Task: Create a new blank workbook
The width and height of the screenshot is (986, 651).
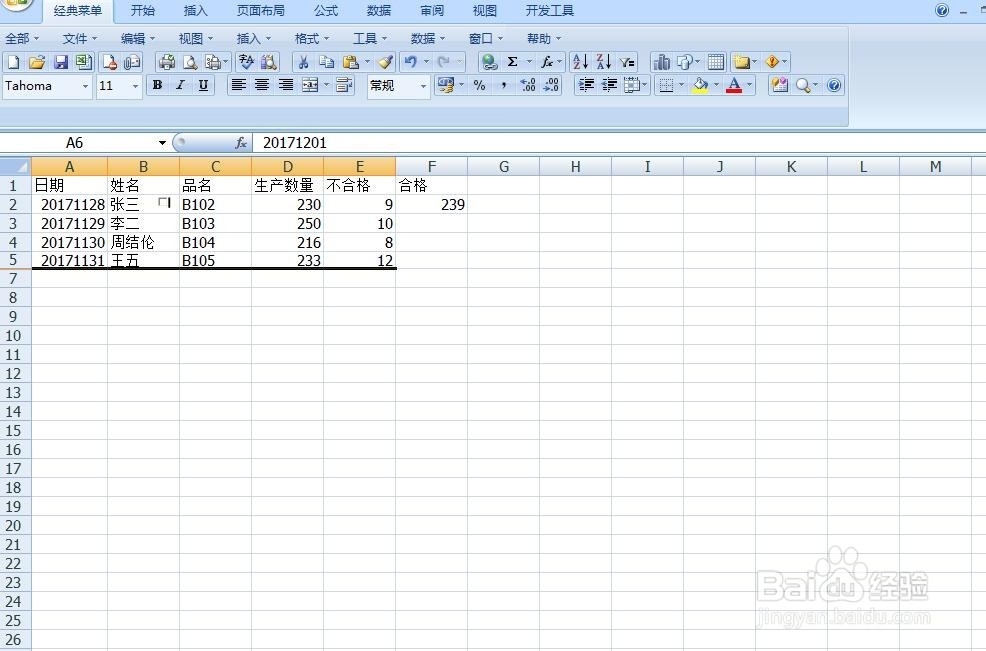Action: point(13,62)
